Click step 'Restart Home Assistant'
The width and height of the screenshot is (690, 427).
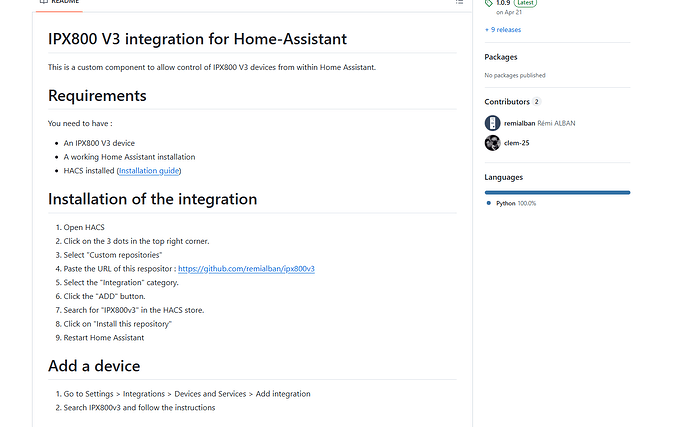click(104, 338)
